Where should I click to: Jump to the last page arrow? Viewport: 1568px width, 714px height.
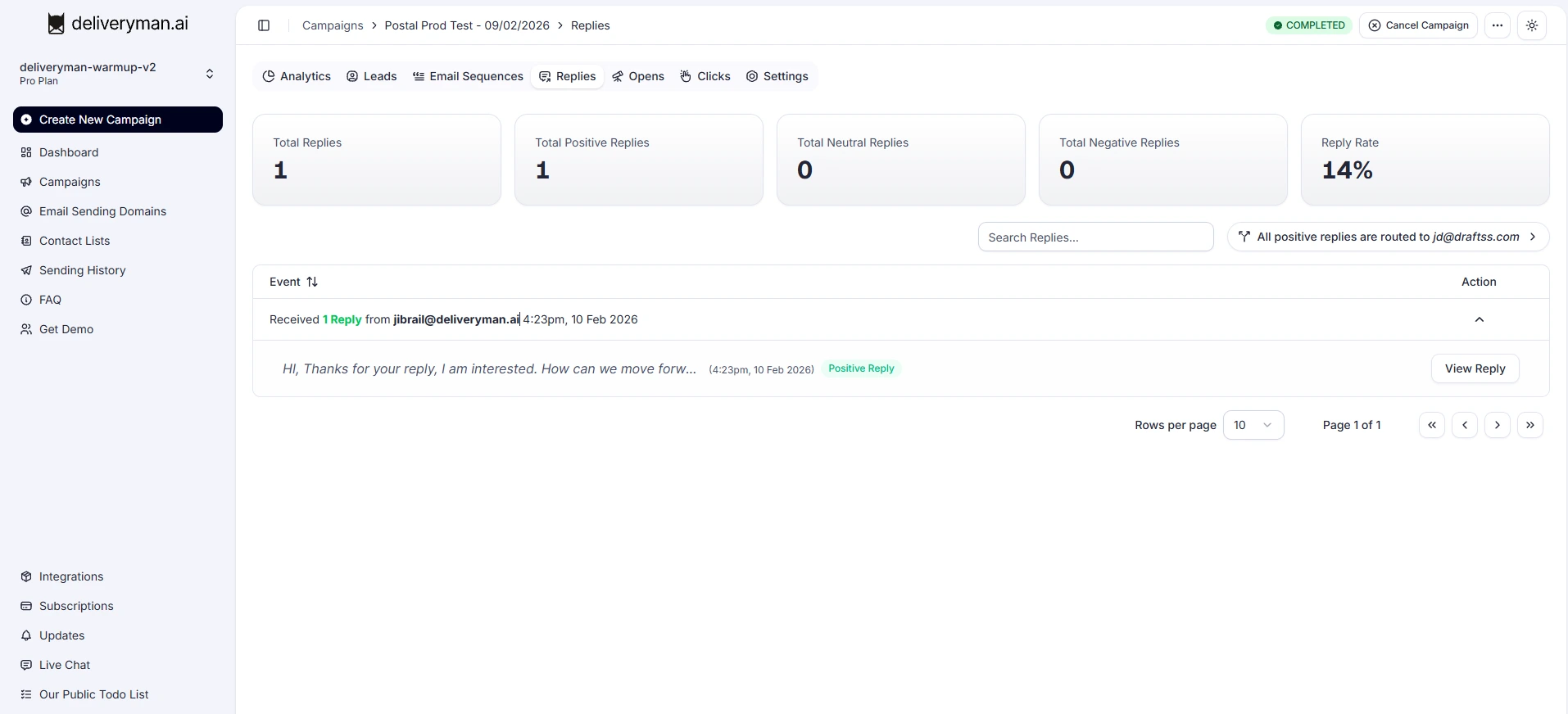tap(1529, 425)
